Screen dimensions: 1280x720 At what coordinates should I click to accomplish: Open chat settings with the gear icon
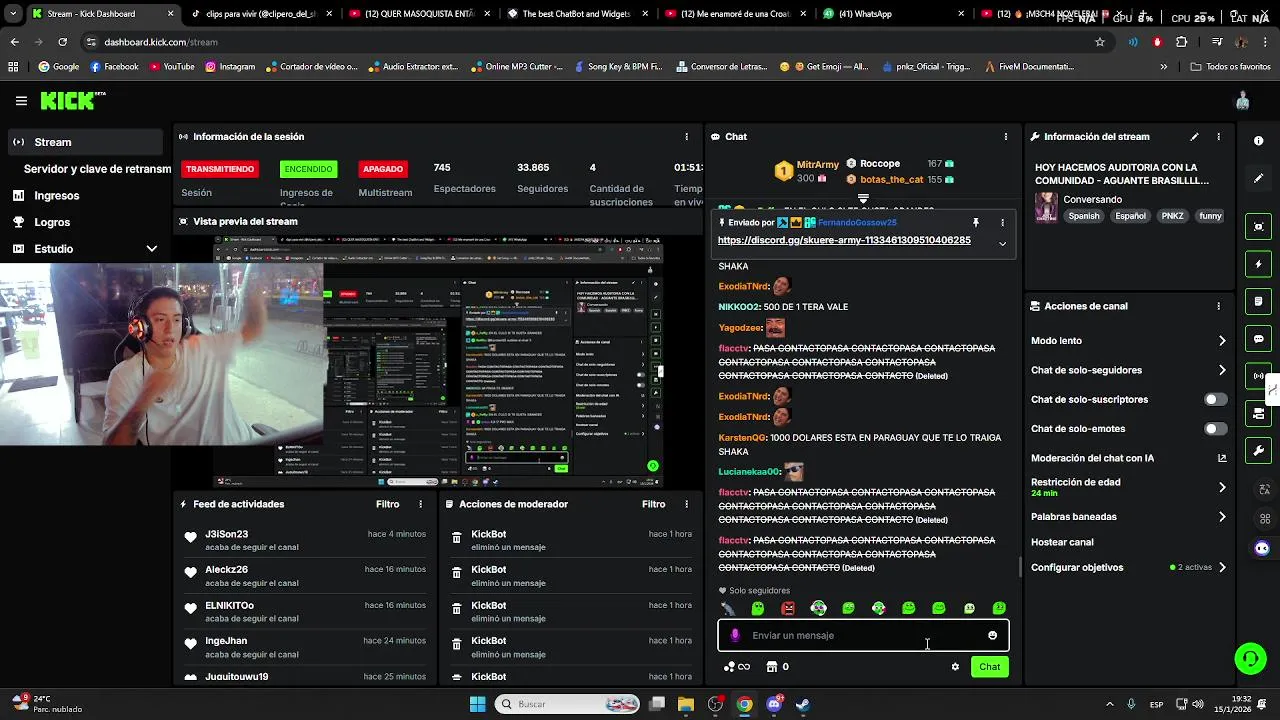pos(955,667)
